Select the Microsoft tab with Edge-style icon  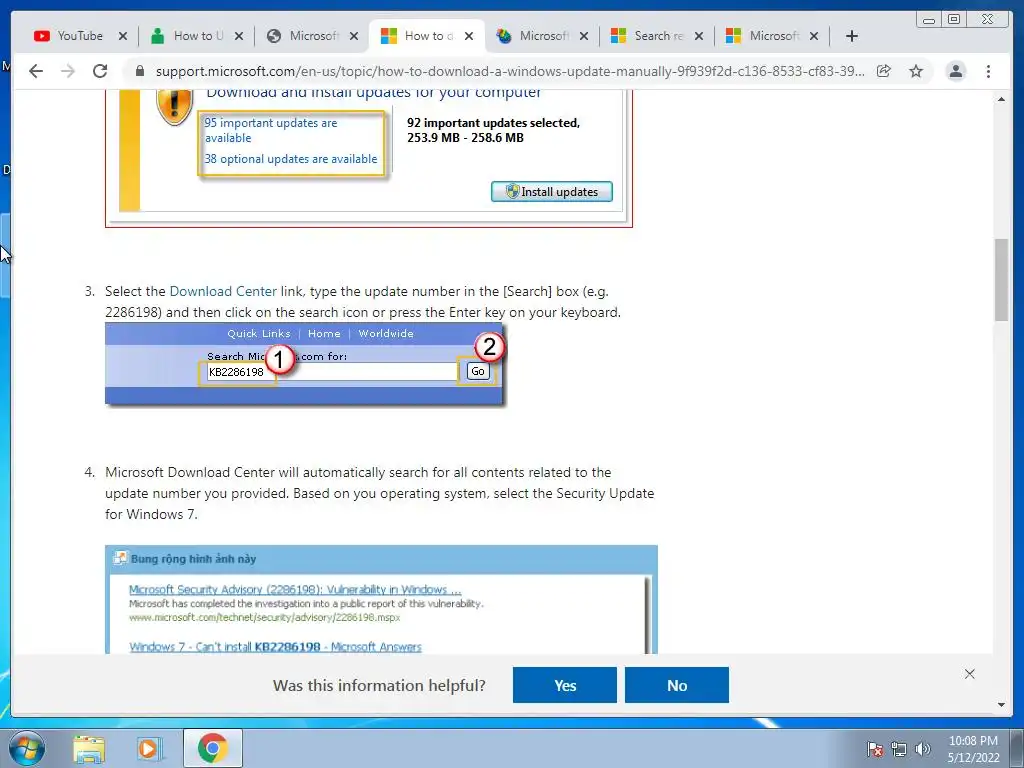(533, 36)
